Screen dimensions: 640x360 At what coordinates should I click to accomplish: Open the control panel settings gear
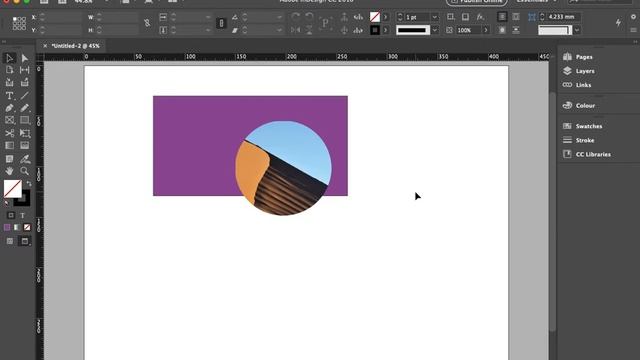pyautogui.click(x=633, y=17)
